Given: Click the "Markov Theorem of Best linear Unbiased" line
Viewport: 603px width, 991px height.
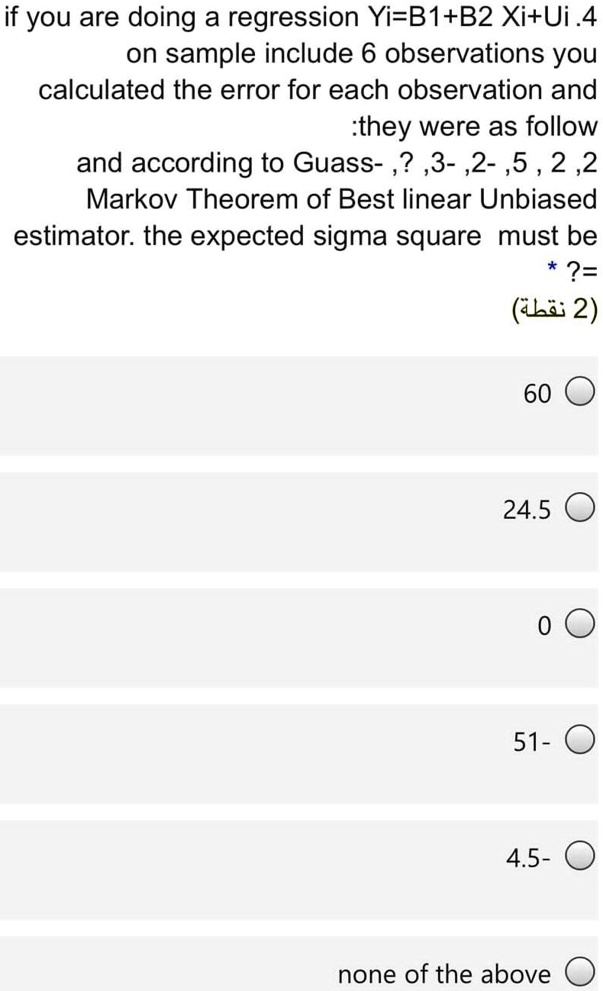Looking at the screenshot, I should [341, 198].
